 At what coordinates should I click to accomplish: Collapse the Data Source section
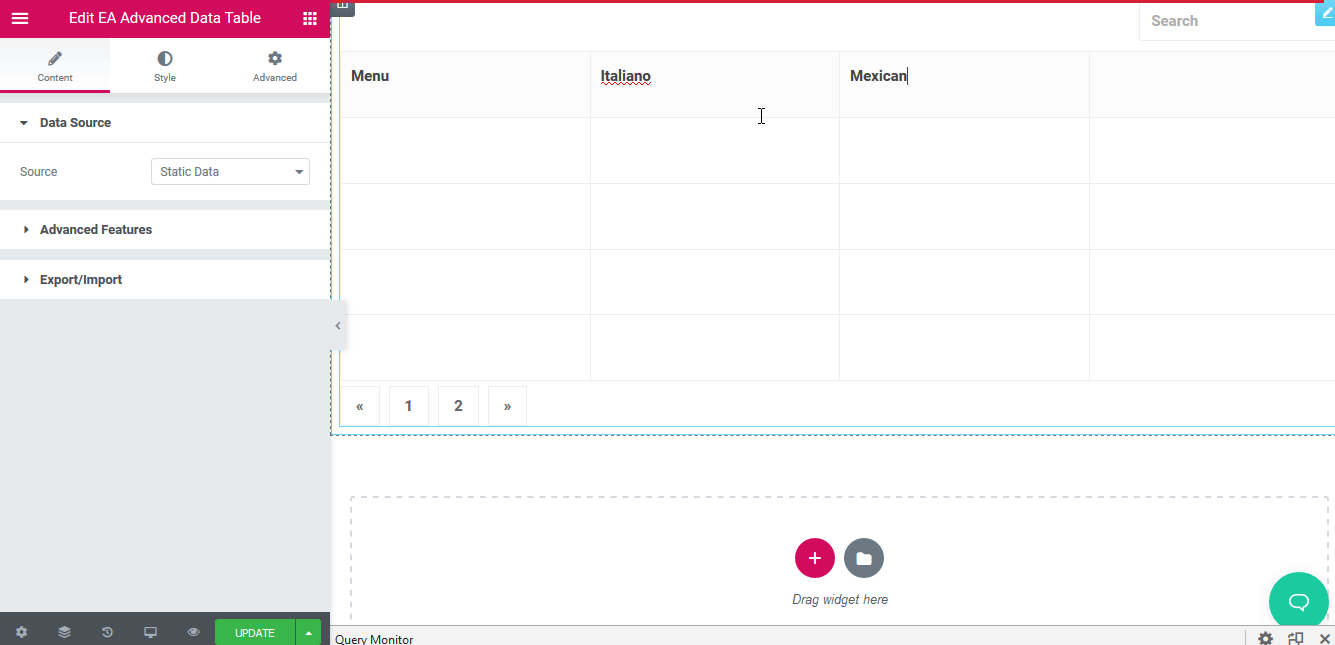(x=75, y=122)
